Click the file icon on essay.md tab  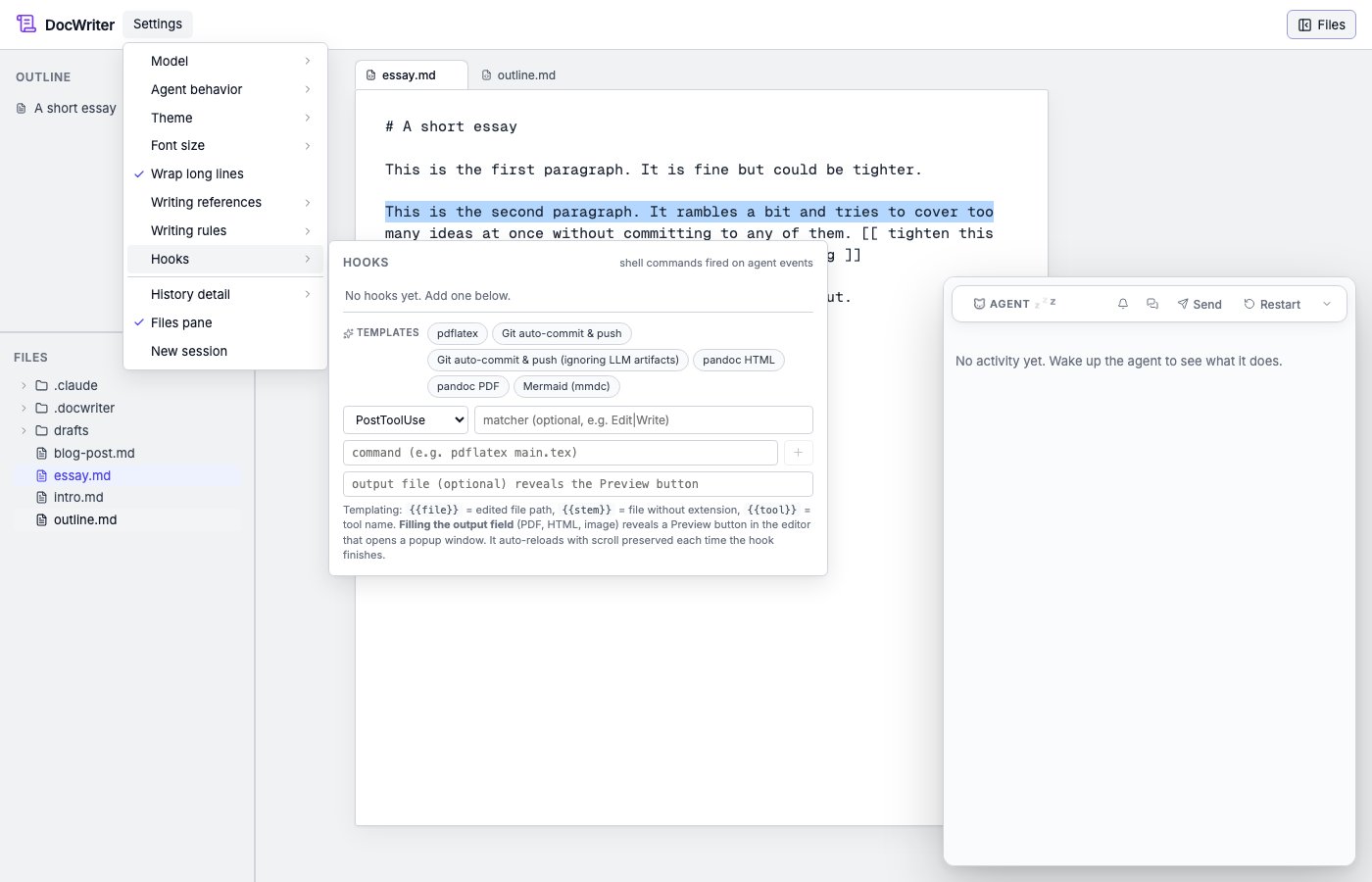coord(370,74)
